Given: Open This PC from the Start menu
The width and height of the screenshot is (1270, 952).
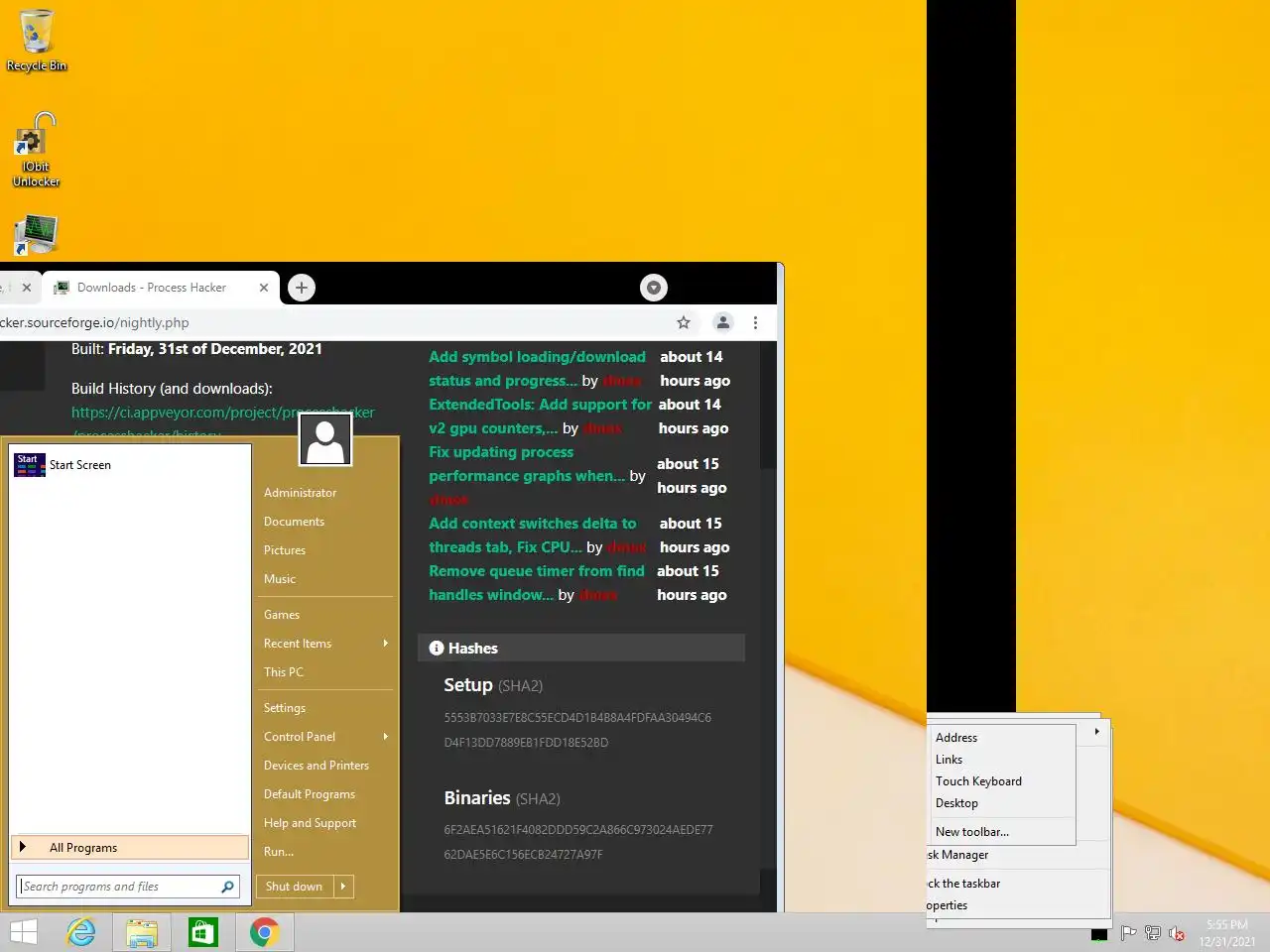Looking at the screenshot, I should (284, 672).
